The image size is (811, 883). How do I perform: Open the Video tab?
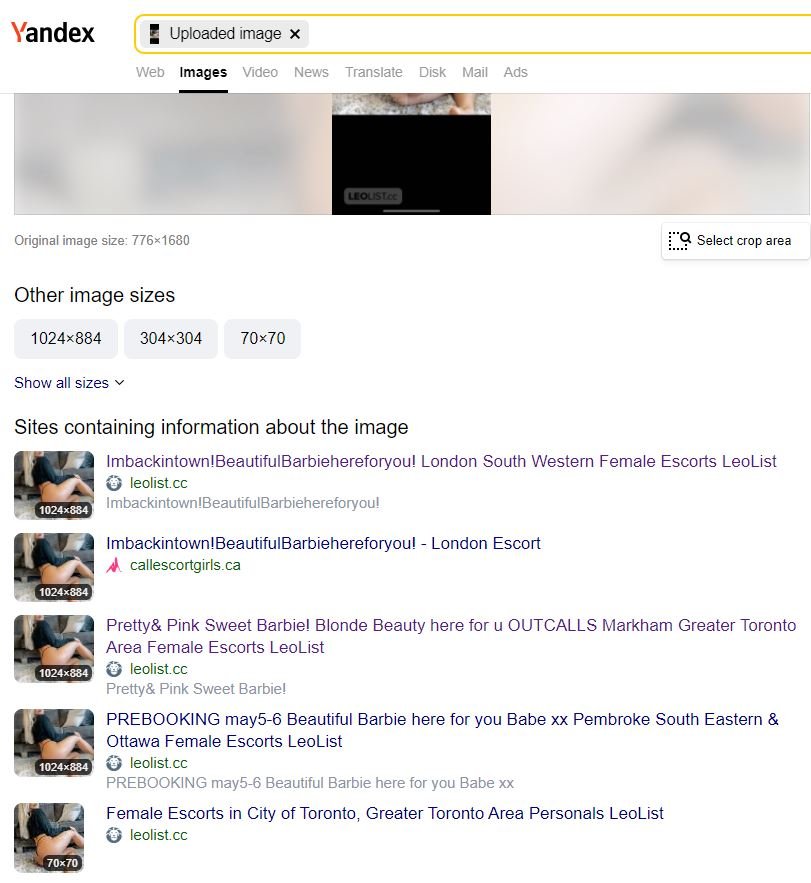tap(260, 72)
